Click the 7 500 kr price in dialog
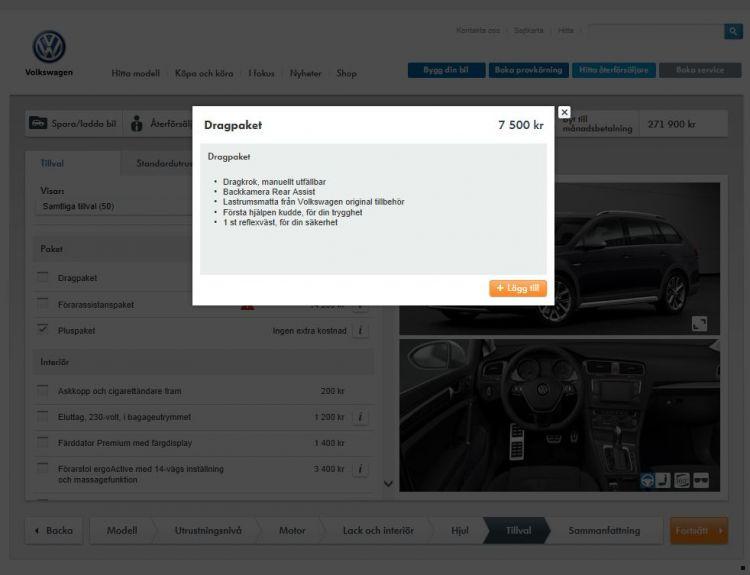750x575 pixels. pos(520,125)
